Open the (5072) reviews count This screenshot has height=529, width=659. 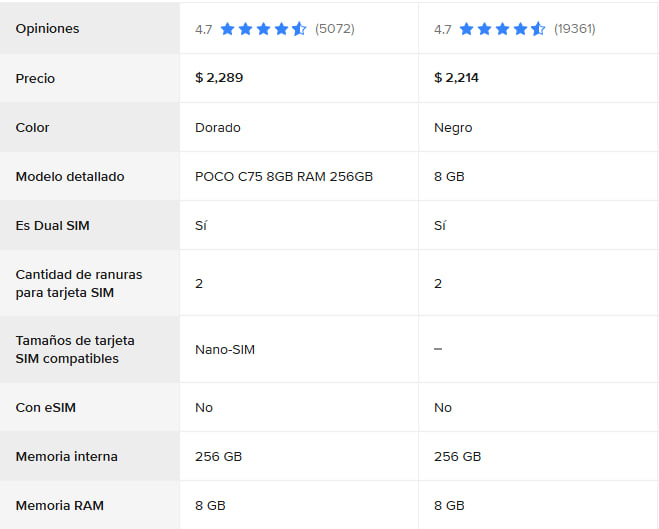click(335, 29)
